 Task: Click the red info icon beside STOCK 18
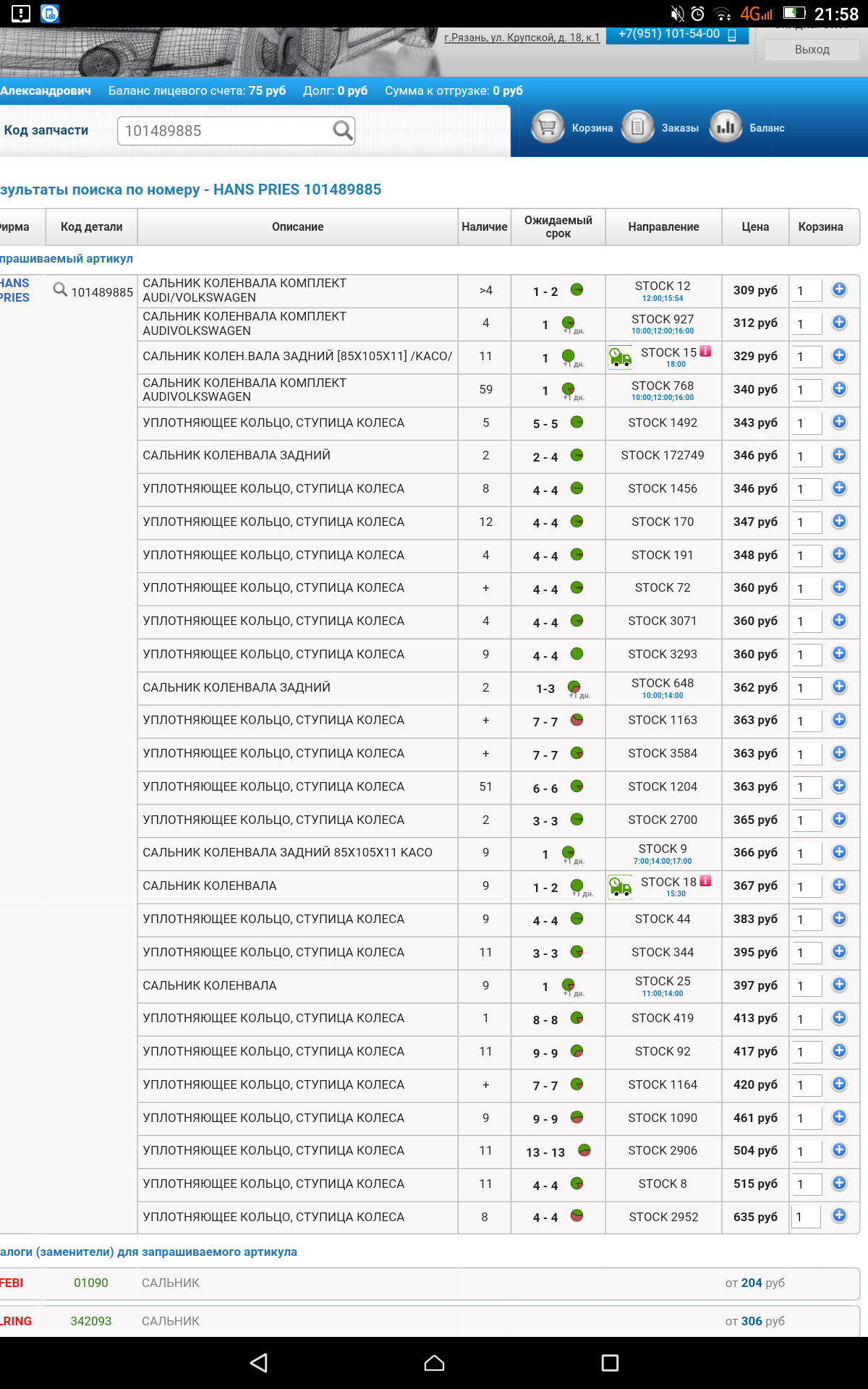[x=706, y=880]
